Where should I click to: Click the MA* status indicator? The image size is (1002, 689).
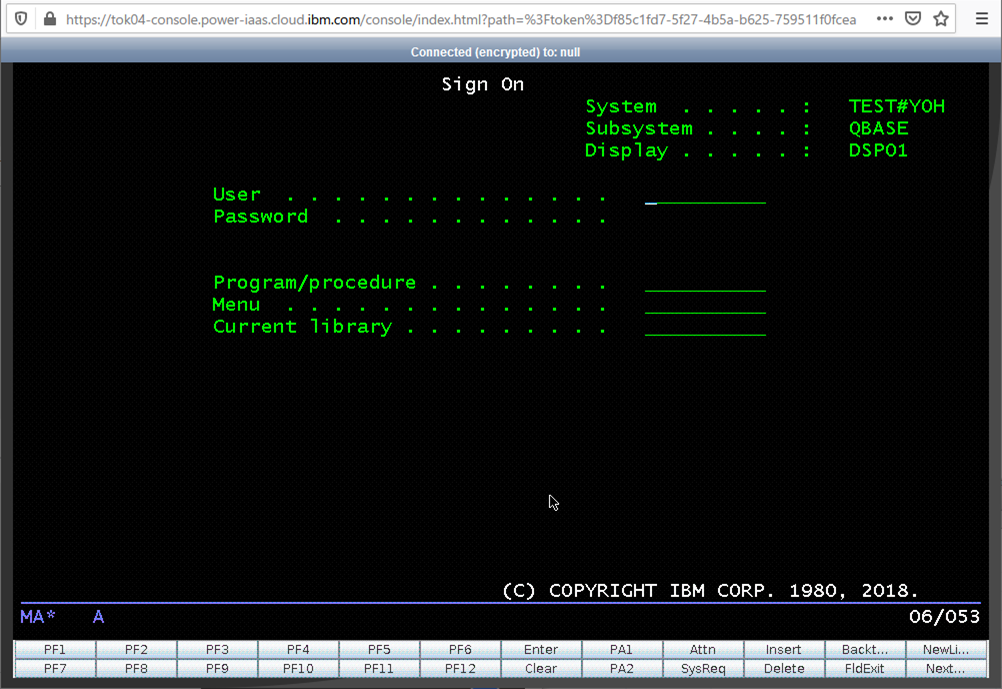[38, 617]
